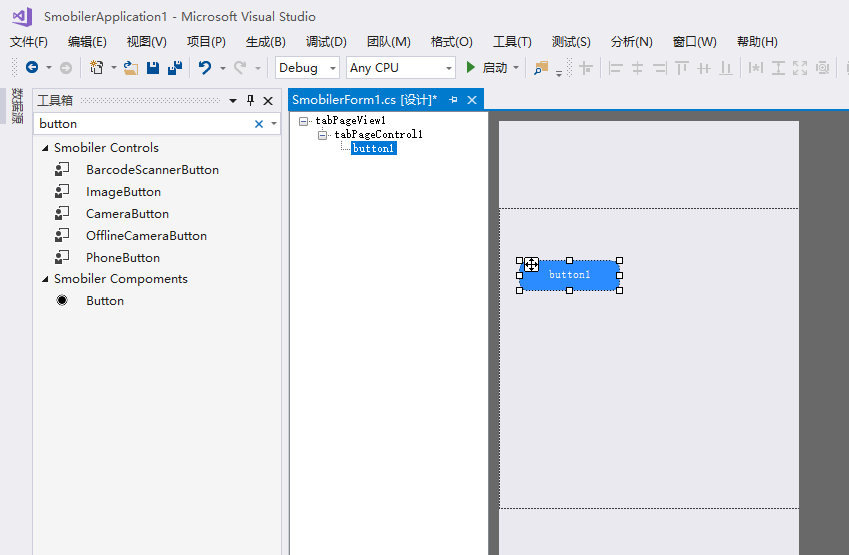Open the 窗口(W) menu
Viewport: 849px width, 555px height.
(695, 42)
